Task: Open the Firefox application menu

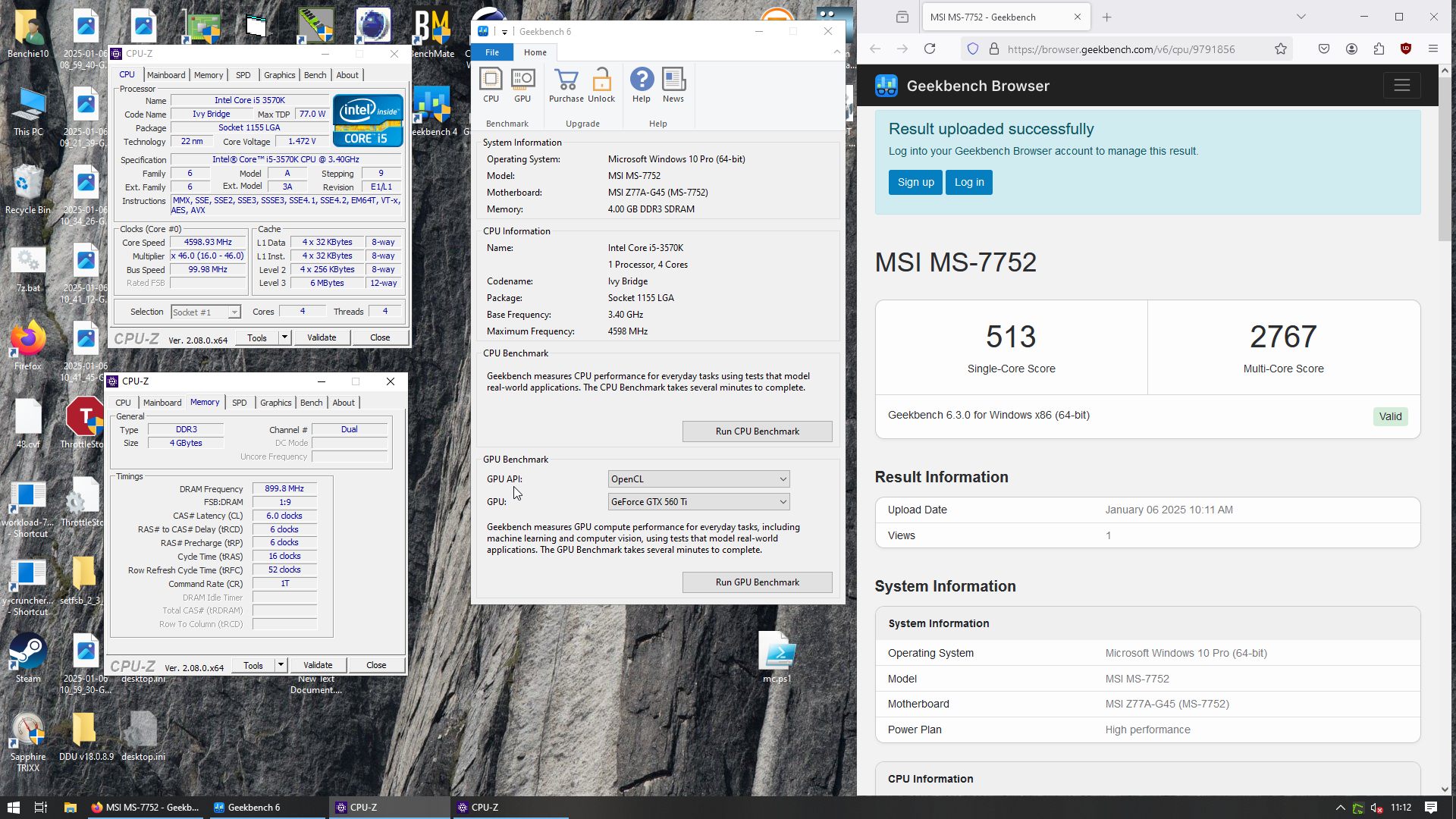Action: click(1433, 49)
